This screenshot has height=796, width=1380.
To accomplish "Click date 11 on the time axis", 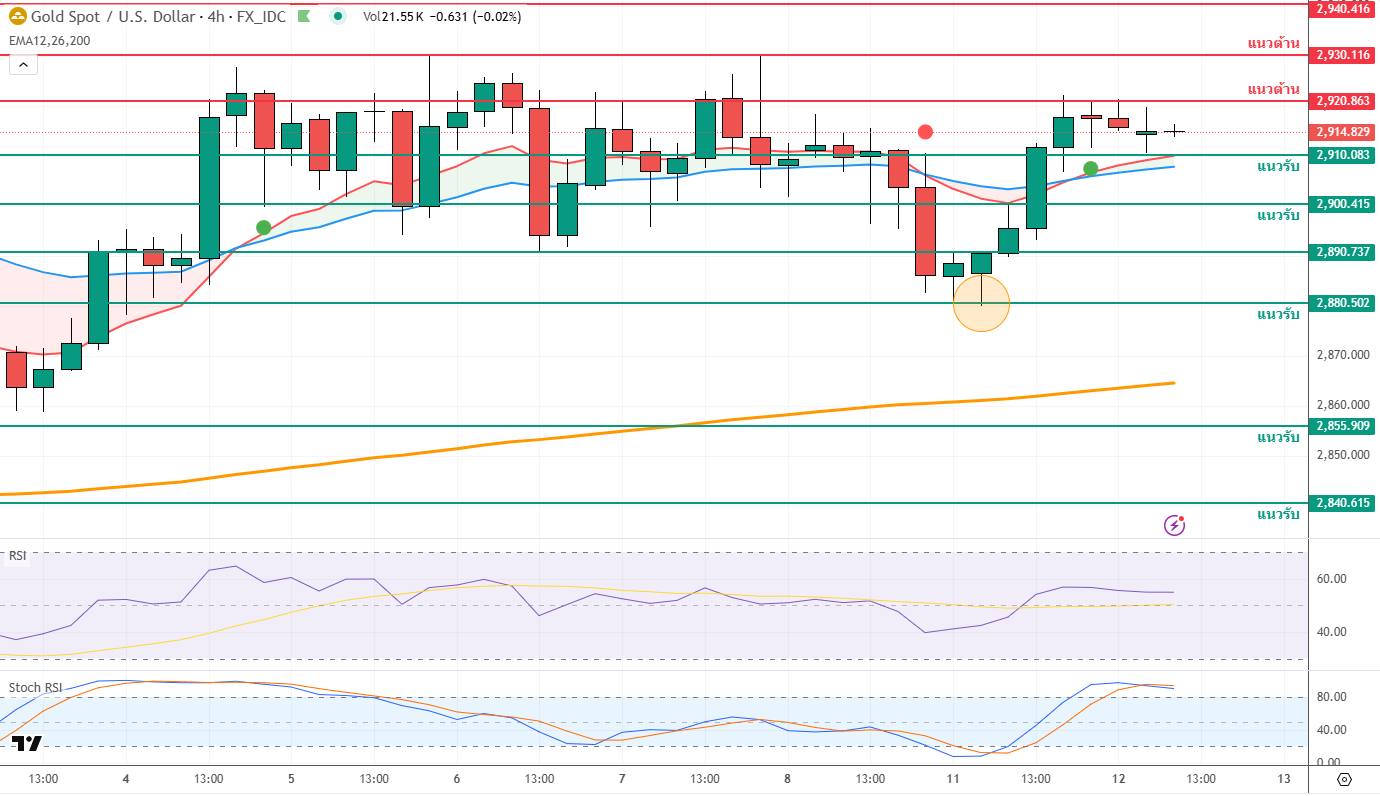I will pos(953,779).
